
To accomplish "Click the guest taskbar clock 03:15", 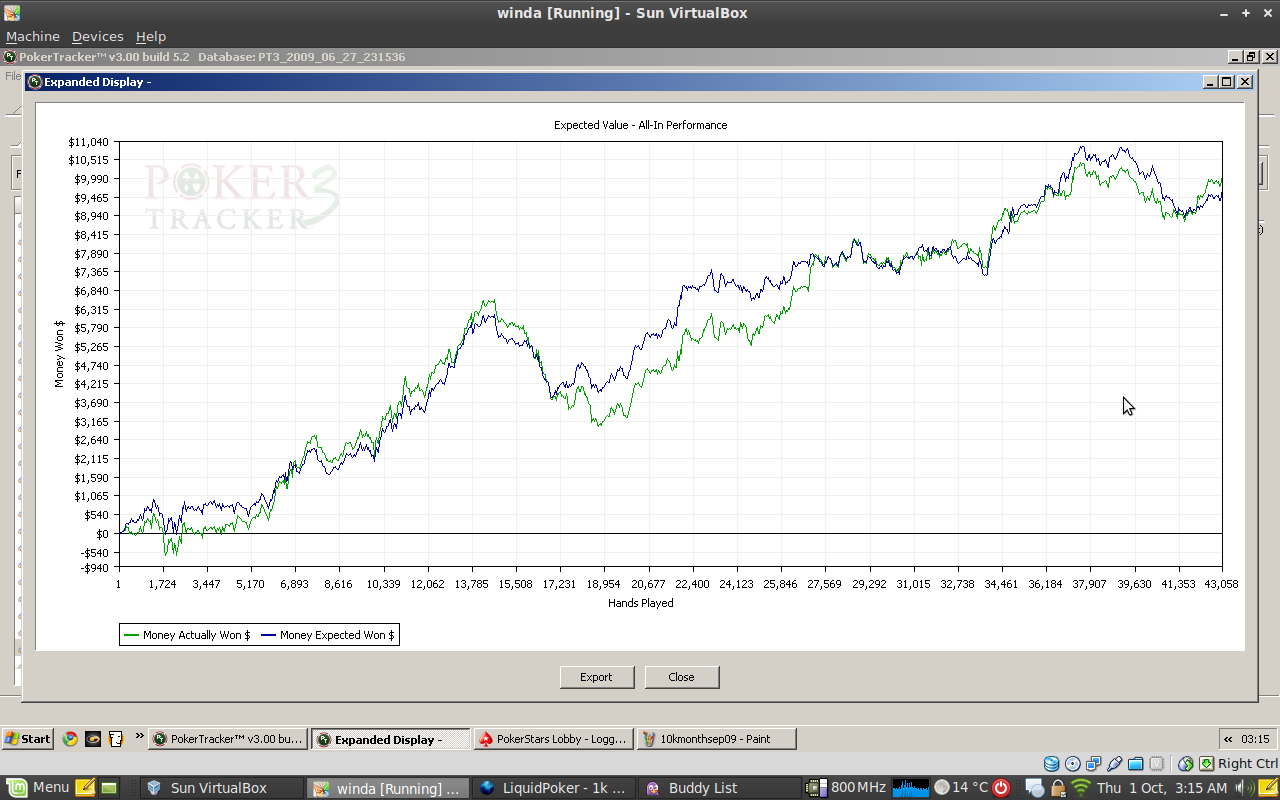I will click(1255, 739).
